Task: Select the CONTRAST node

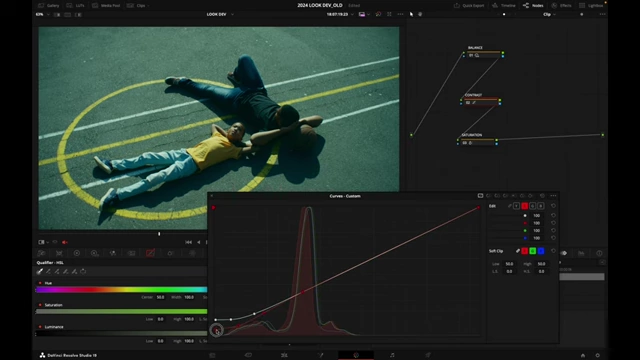Action: click(x=480, y=102)
